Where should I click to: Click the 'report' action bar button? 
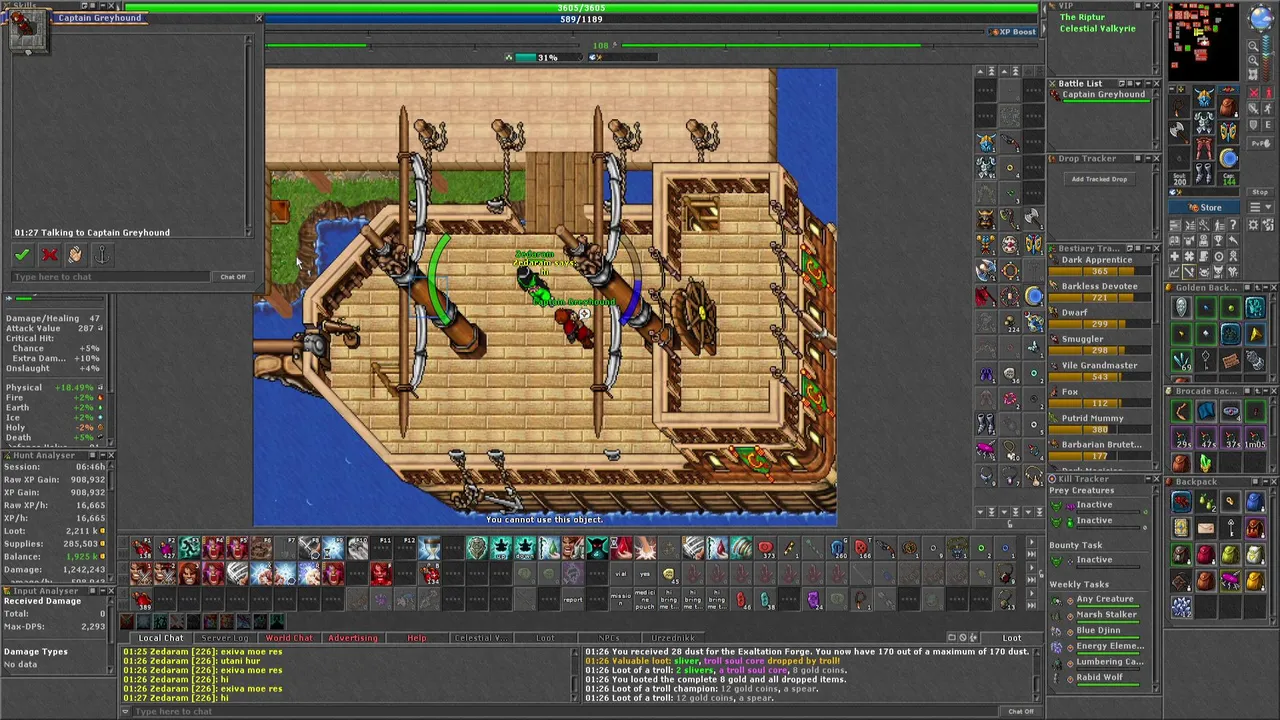pos(573,600)
